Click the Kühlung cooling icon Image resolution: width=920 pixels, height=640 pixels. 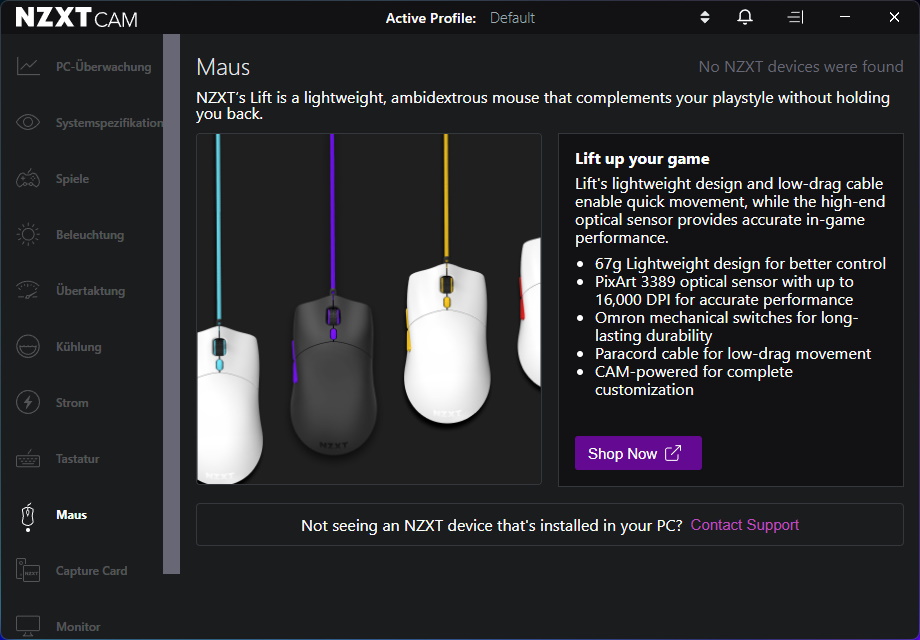click(27, 346)
